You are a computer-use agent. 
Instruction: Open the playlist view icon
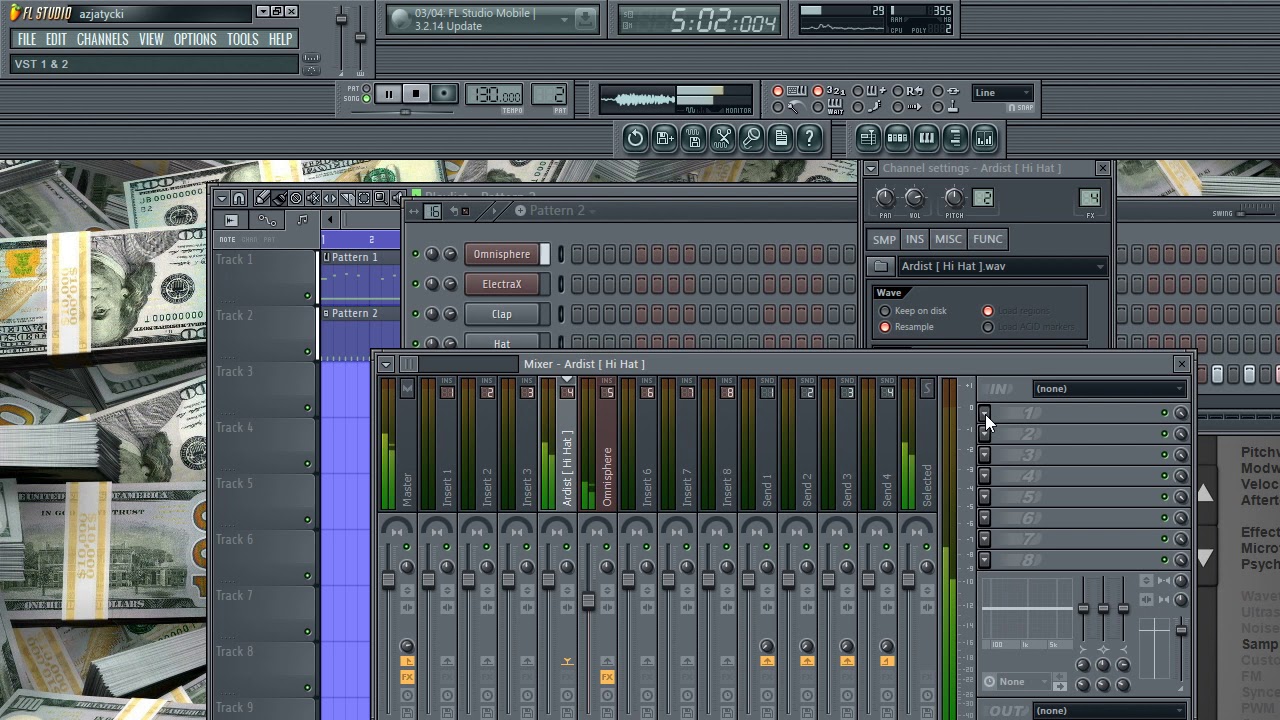(x=868, y=138)
